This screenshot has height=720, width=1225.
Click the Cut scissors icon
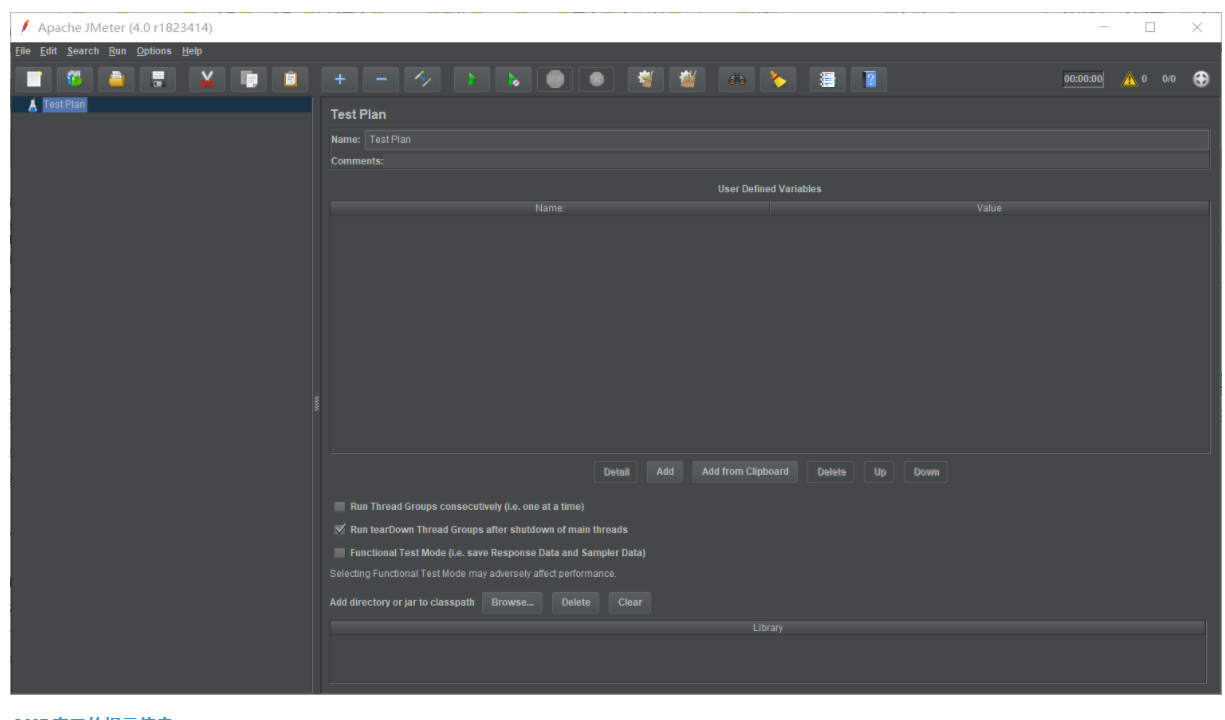tap(207, 79)
